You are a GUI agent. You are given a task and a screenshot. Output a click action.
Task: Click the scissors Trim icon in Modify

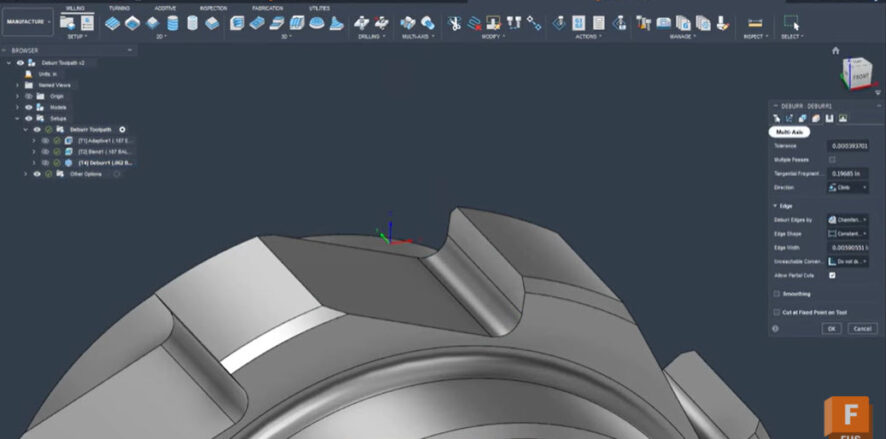455,22
